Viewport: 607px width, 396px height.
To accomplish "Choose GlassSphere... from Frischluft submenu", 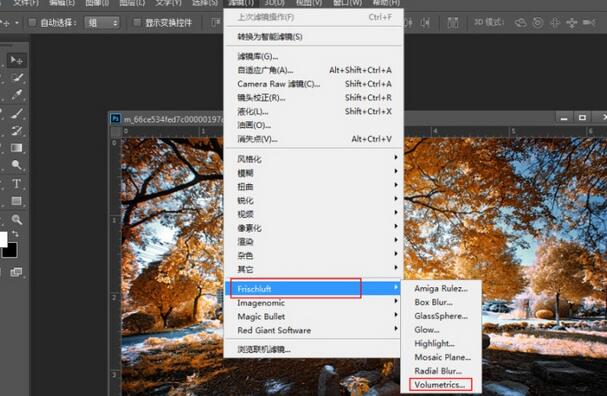I will [x=441, y=316].
